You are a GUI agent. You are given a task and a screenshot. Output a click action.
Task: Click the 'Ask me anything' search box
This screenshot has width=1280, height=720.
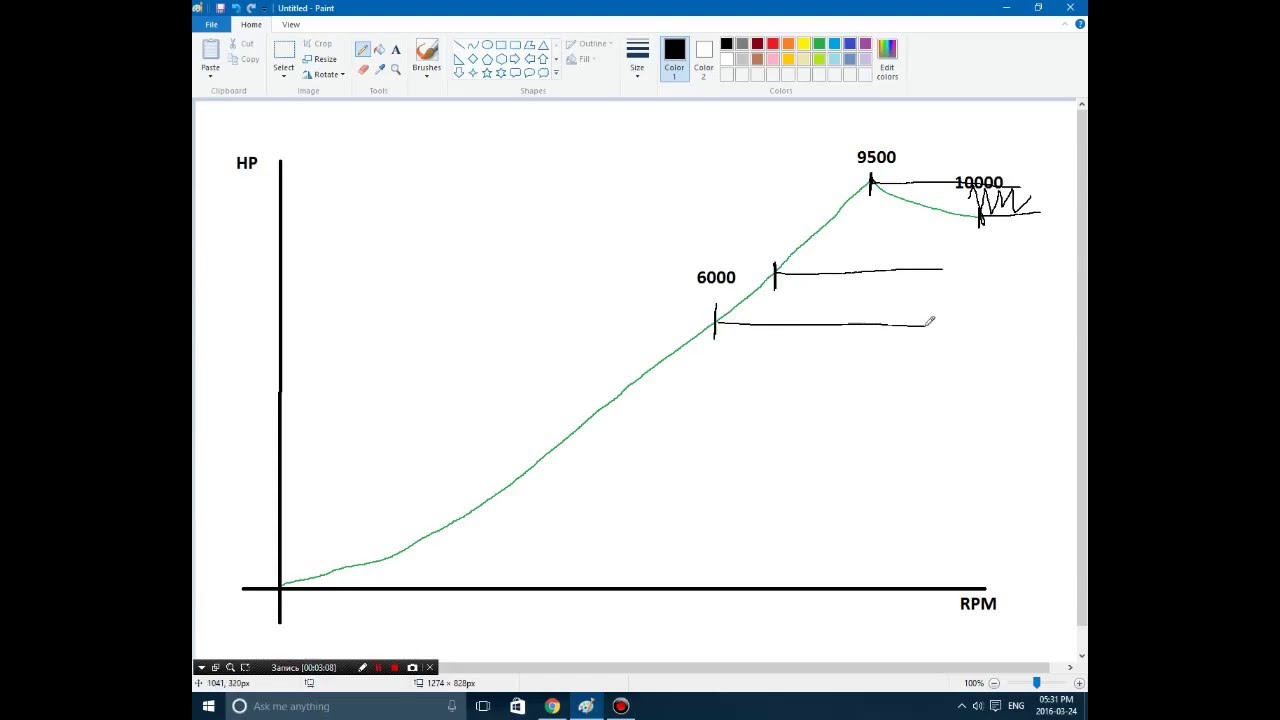[x=346, y=706]
